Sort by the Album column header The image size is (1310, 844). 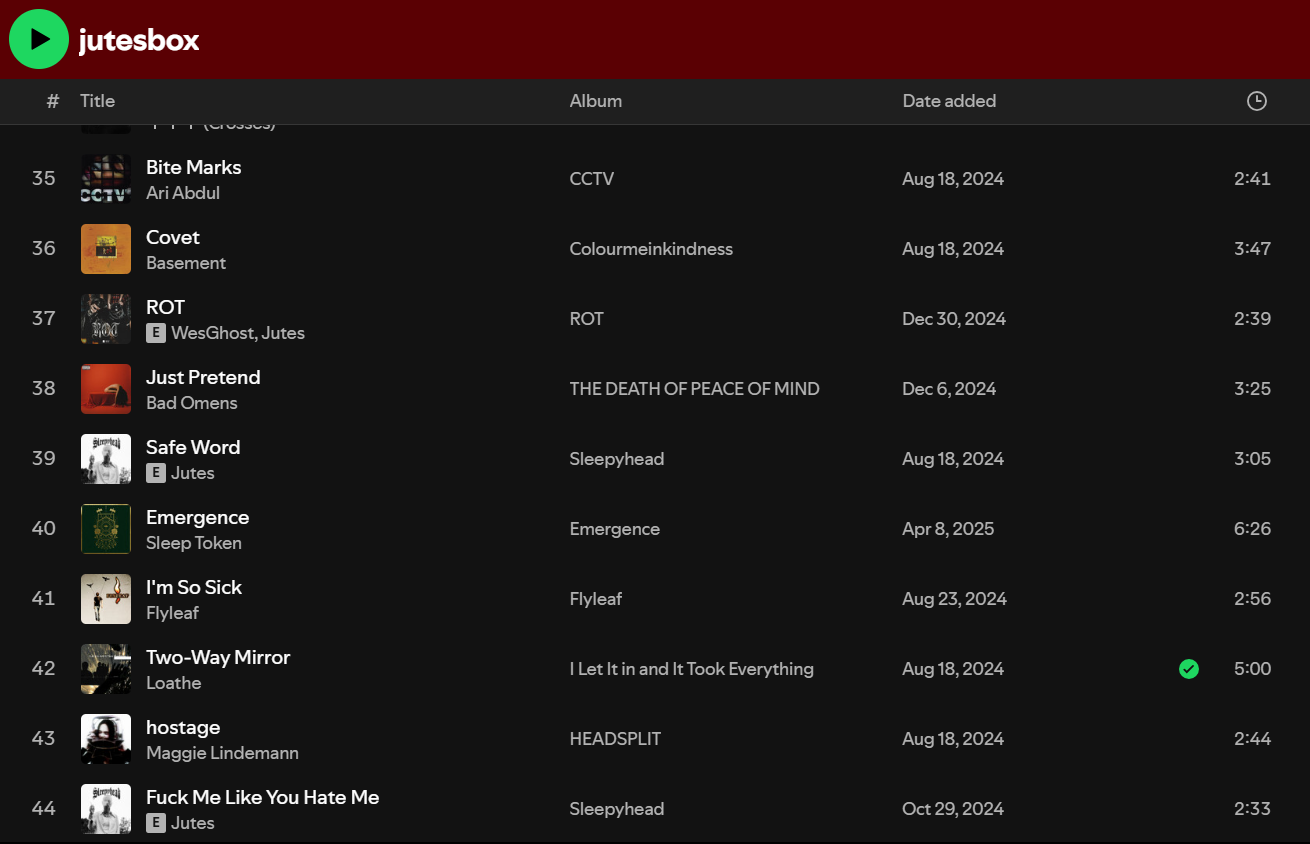click(595, 101)
